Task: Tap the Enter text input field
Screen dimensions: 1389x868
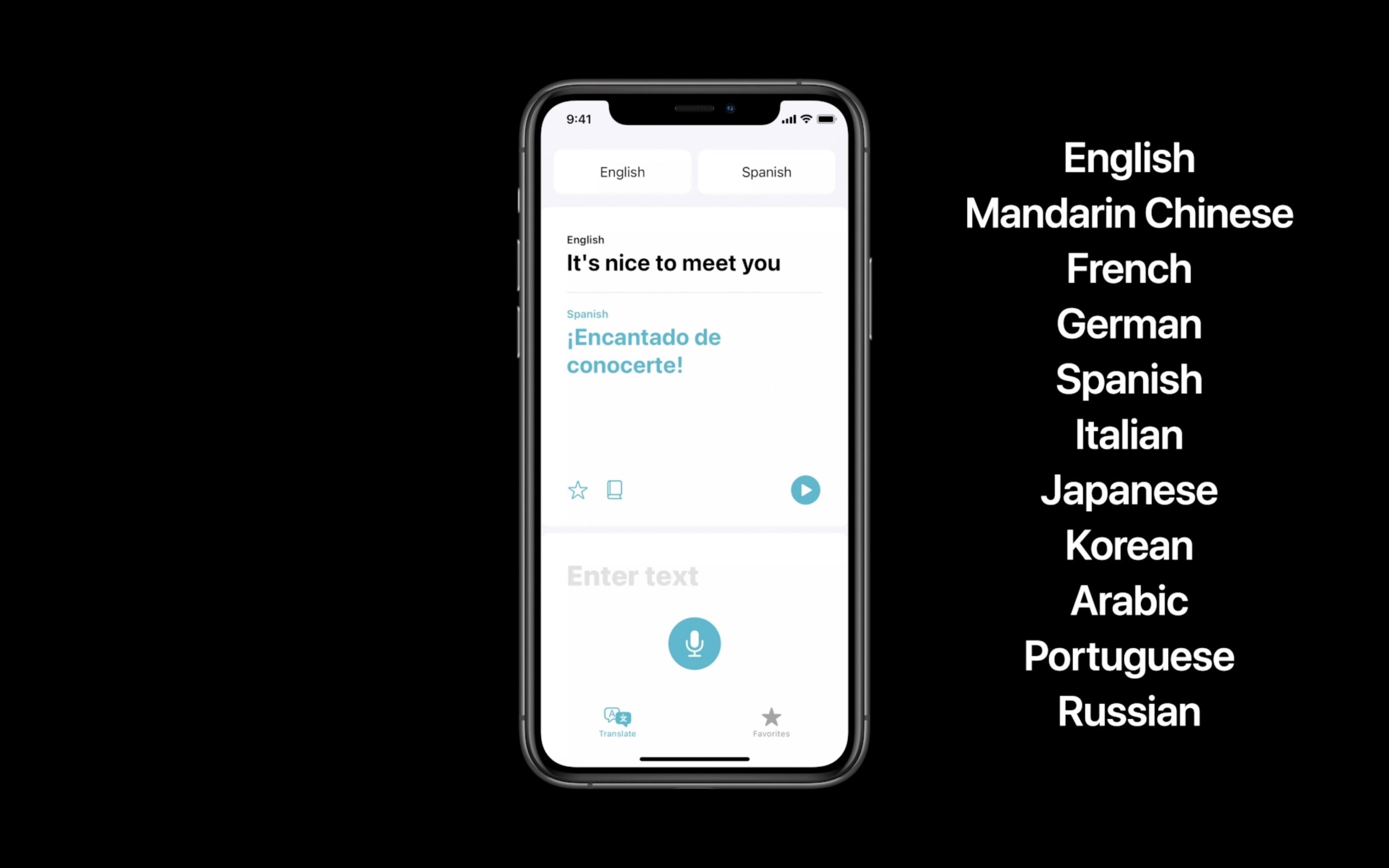Action: 694,575
